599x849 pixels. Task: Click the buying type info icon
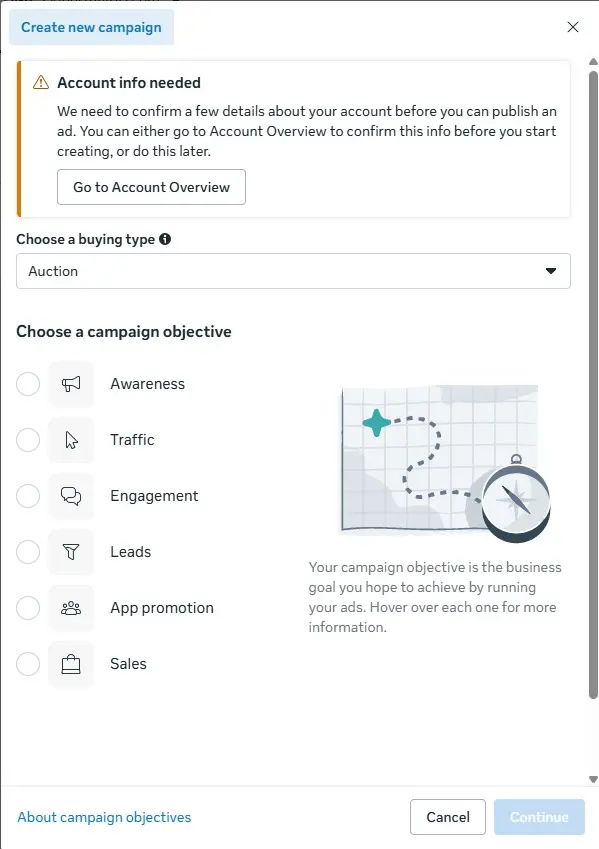[166, 239]
